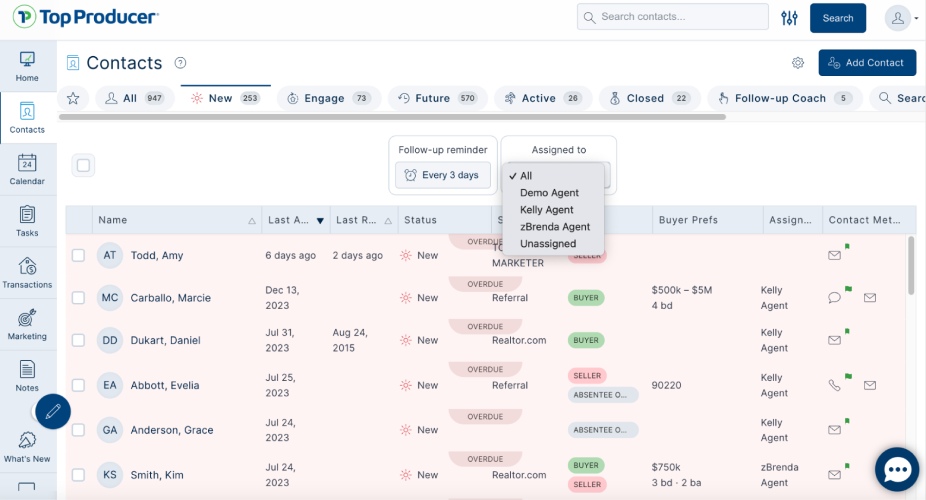Select the Dukart, Daniel row checkbox
The height and width of the screenshot is (500, 926).
click(78, 340)
